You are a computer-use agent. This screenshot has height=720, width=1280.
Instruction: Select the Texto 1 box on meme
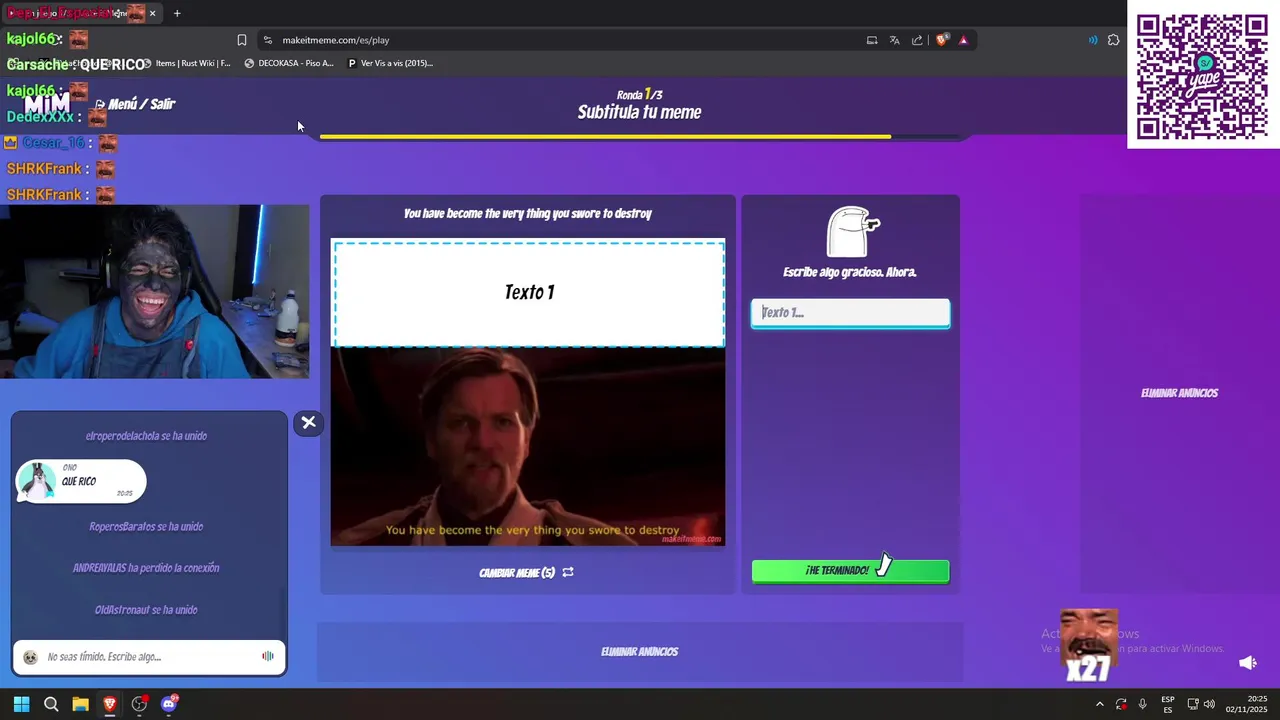[529, 292]
